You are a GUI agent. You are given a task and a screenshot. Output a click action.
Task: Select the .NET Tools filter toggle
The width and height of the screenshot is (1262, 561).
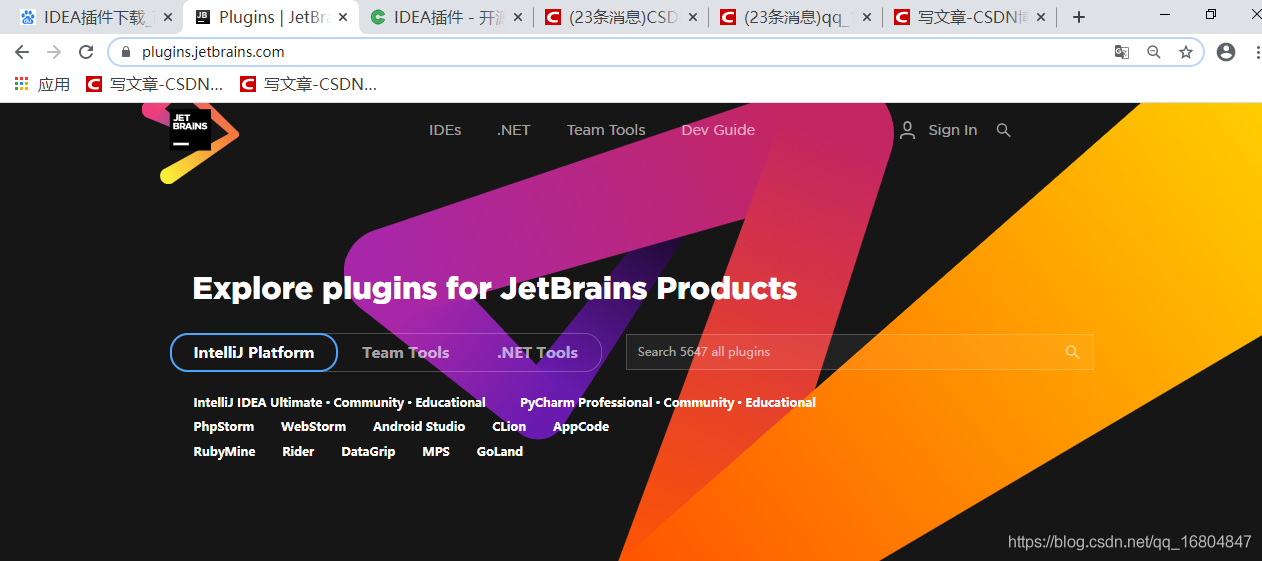click(x=538, y=352)
